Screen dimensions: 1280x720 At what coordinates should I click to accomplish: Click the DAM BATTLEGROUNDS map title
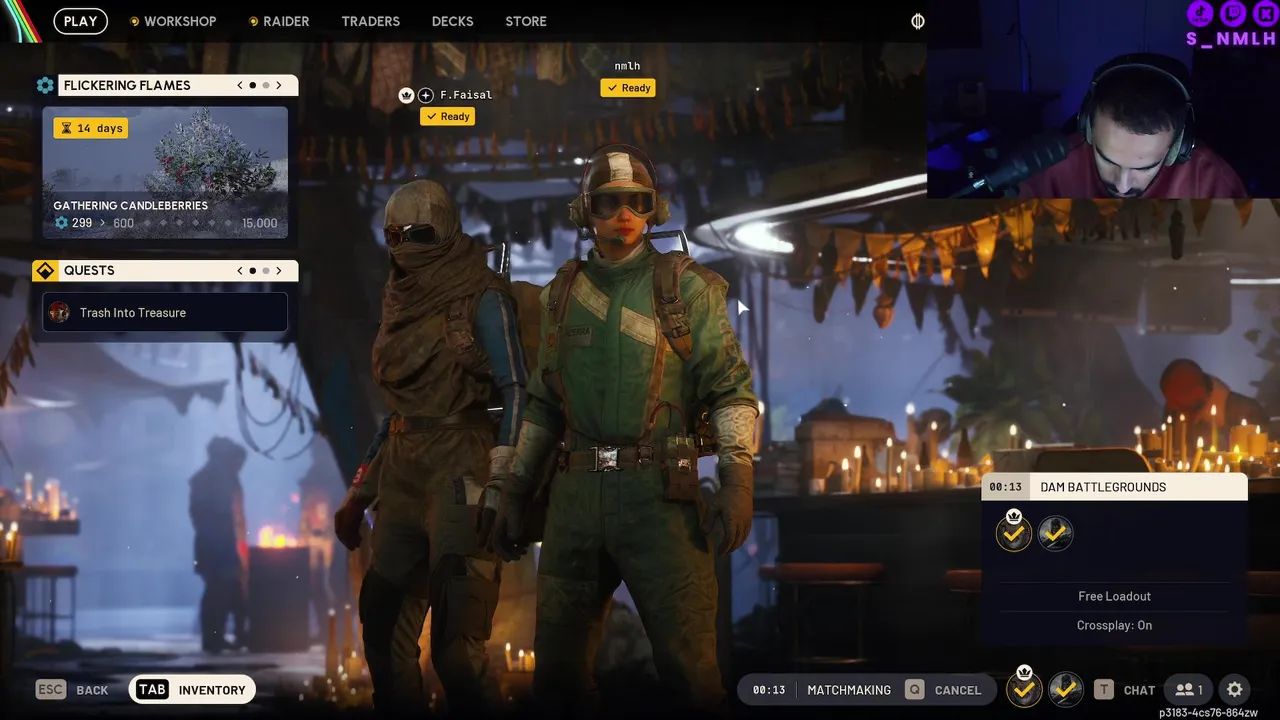[1103, 487]
